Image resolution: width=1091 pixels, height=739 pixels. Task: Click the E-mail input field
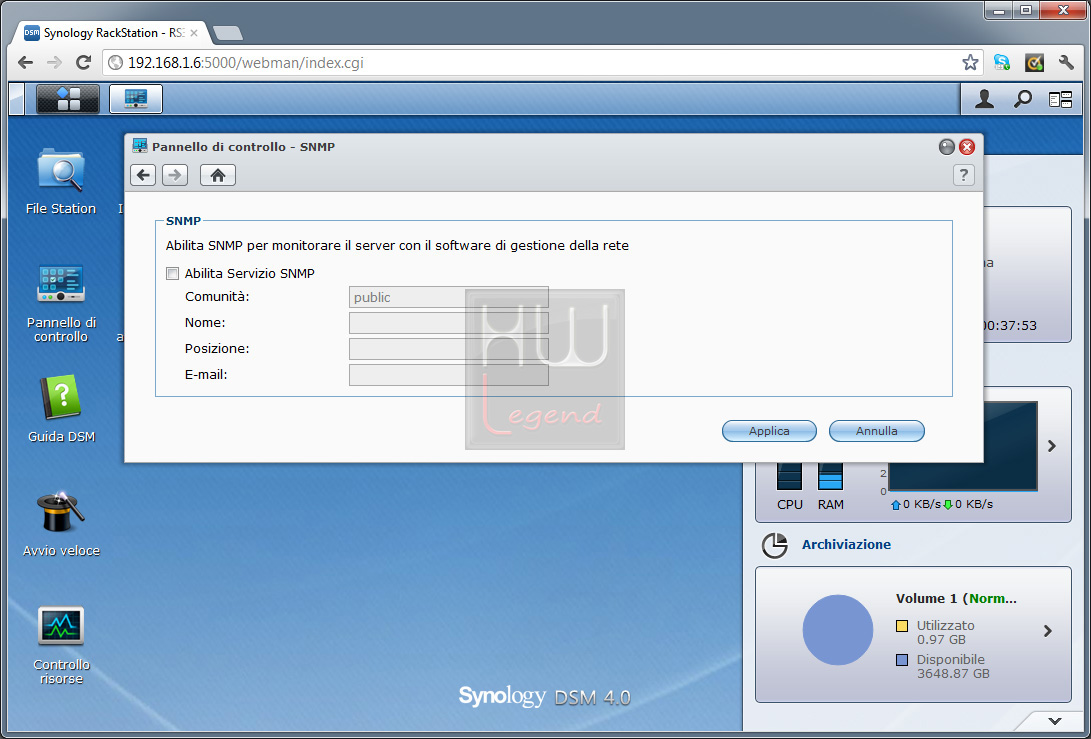pos(449,374)
